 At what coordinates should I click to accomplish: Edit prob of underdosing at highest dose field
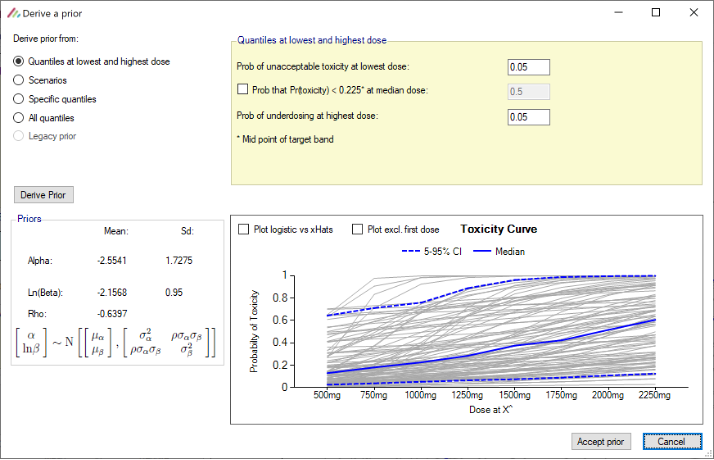pyautogui.click(x=529, y=117)
